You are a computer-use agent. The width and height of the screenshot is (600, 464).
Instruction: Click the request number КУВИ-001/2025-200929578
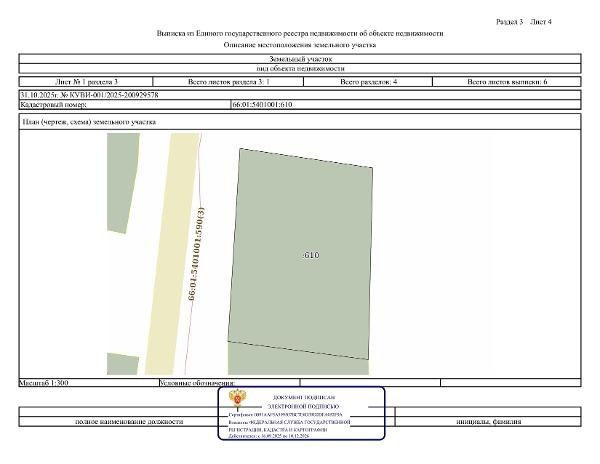[109, 95]
